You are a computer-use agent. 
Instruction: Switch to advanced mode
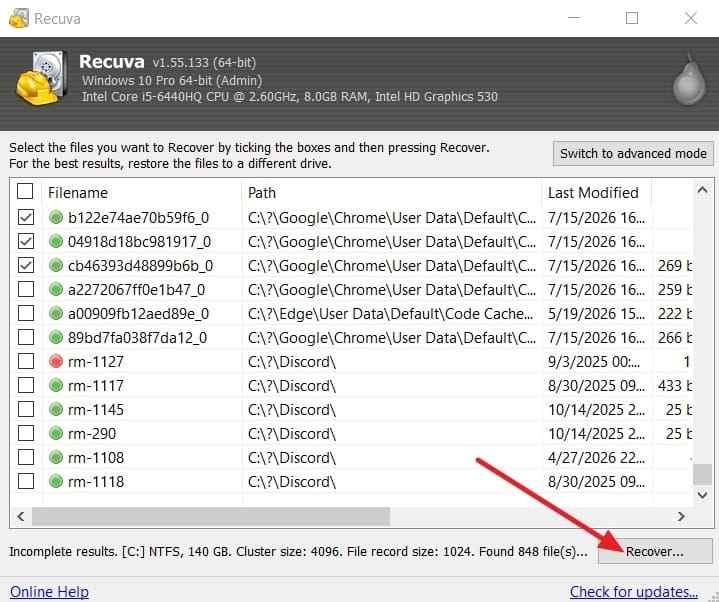(x=633, y=154)
